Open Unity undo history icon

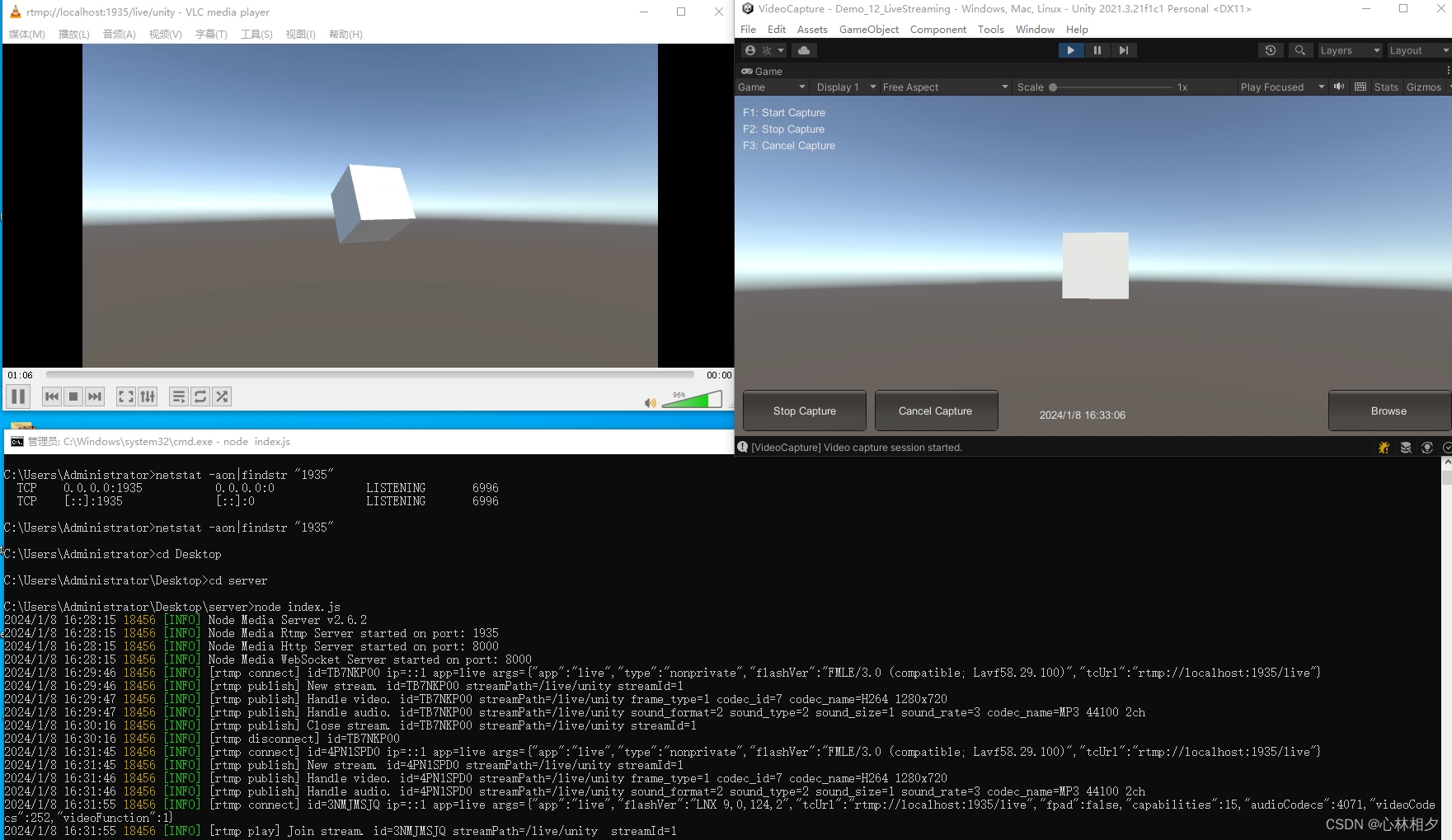coord(1271,50)
